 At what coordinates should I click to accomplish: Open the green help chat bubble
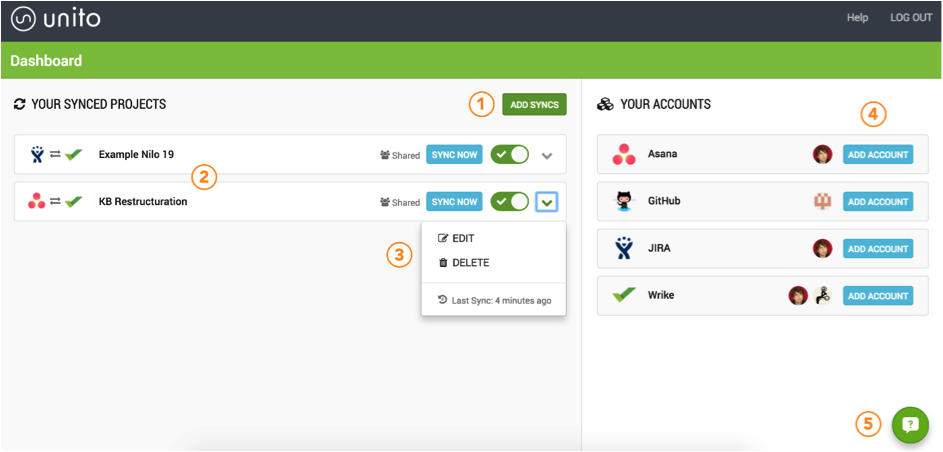pyautogui.click(x=911, y=424)
